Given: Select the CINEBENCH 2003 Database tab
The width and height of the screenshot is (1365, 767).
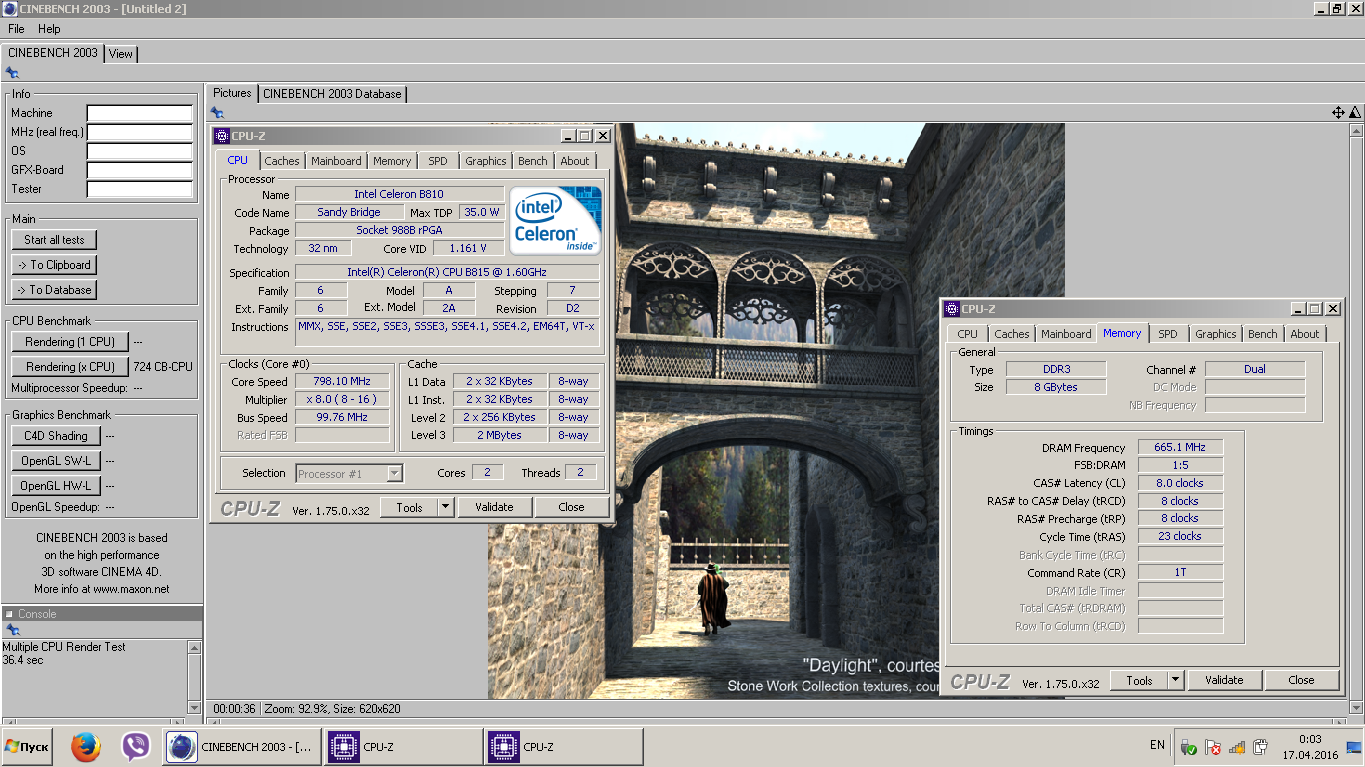Looking at the screenshot, I should coord(332,94).
